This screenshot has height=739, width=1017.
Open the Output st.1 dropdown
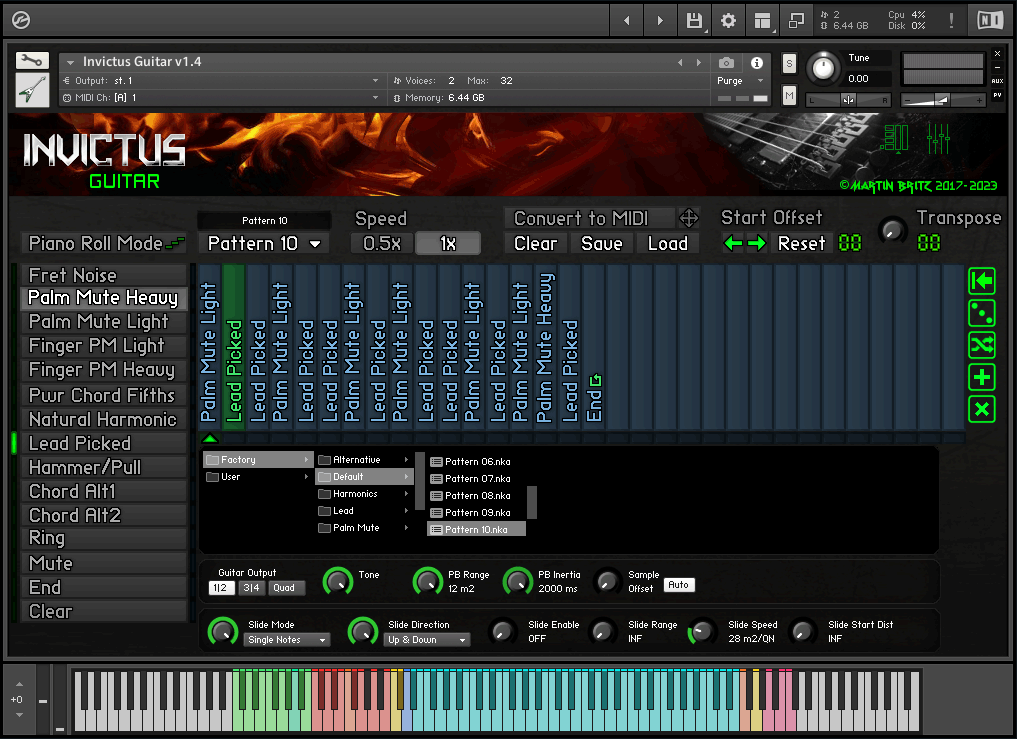[x=221, y=80]
